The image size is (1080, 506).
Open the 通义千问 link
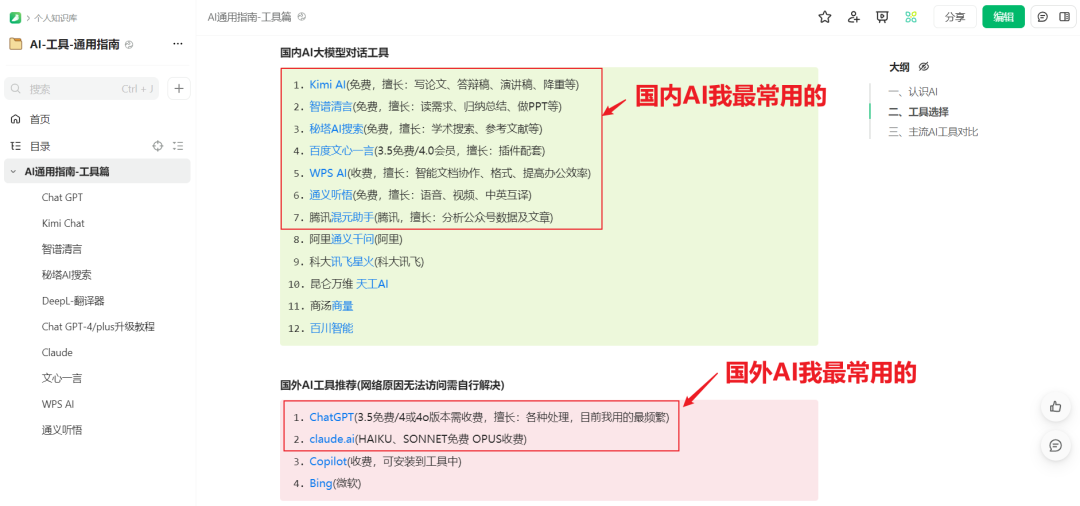point(352,240)
